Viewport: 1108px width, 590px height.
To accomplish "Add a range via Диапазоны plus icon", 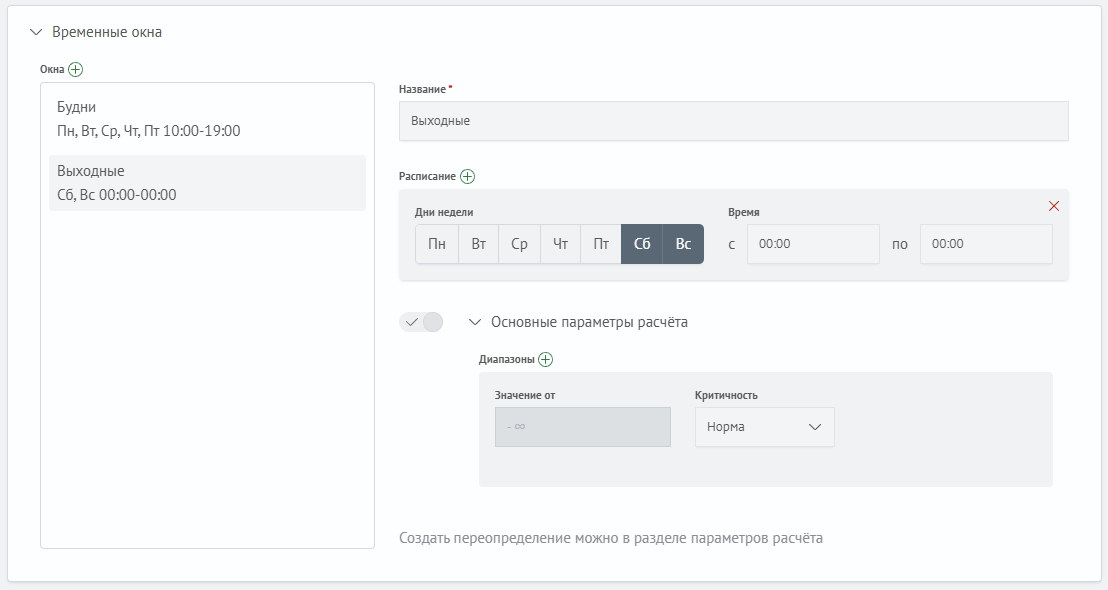I will pyautogui.click(x=546, y=360).
